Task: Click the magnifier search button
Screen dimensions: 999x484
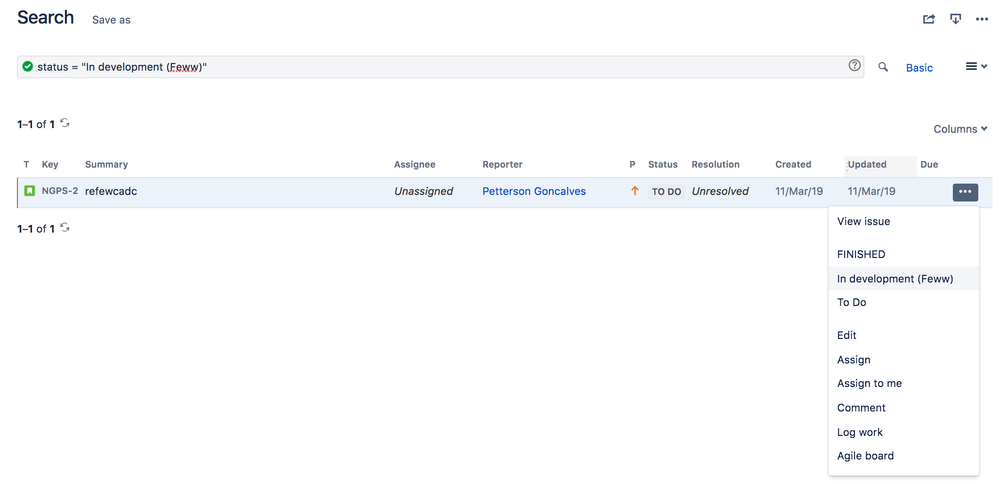Action: pos(883,67)
